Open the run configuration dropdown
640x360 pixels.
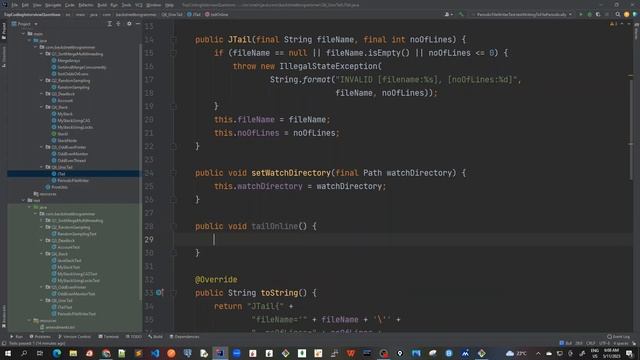pyautogui.click(x=522, y=14)
